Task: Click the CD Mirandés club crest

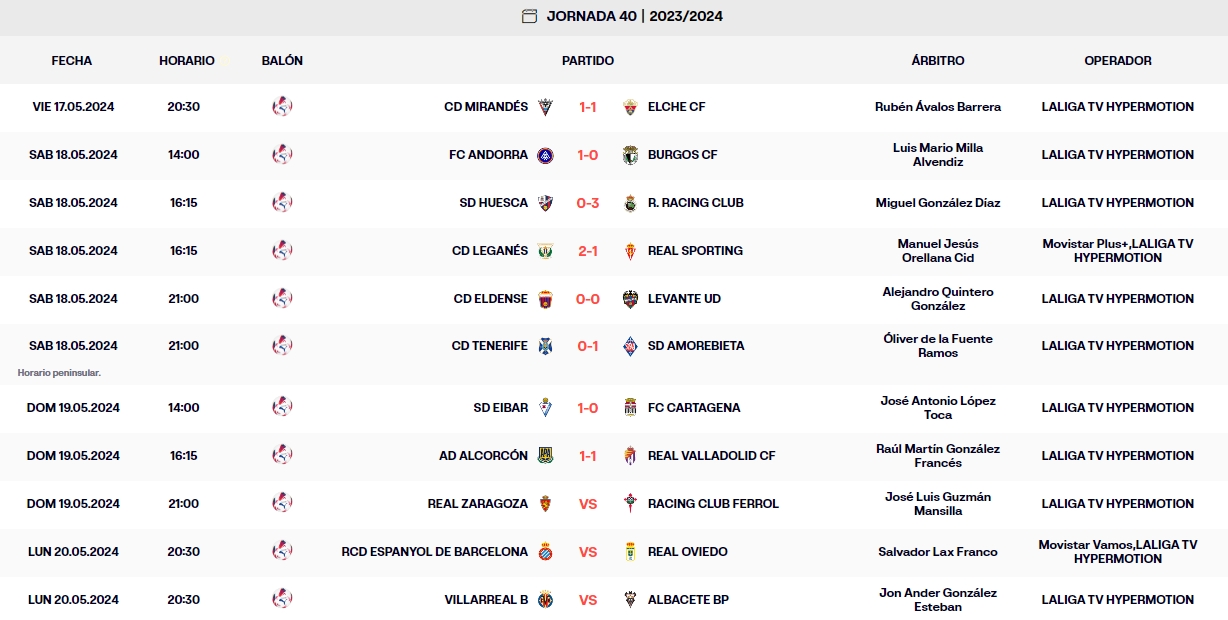Action: 545,107
